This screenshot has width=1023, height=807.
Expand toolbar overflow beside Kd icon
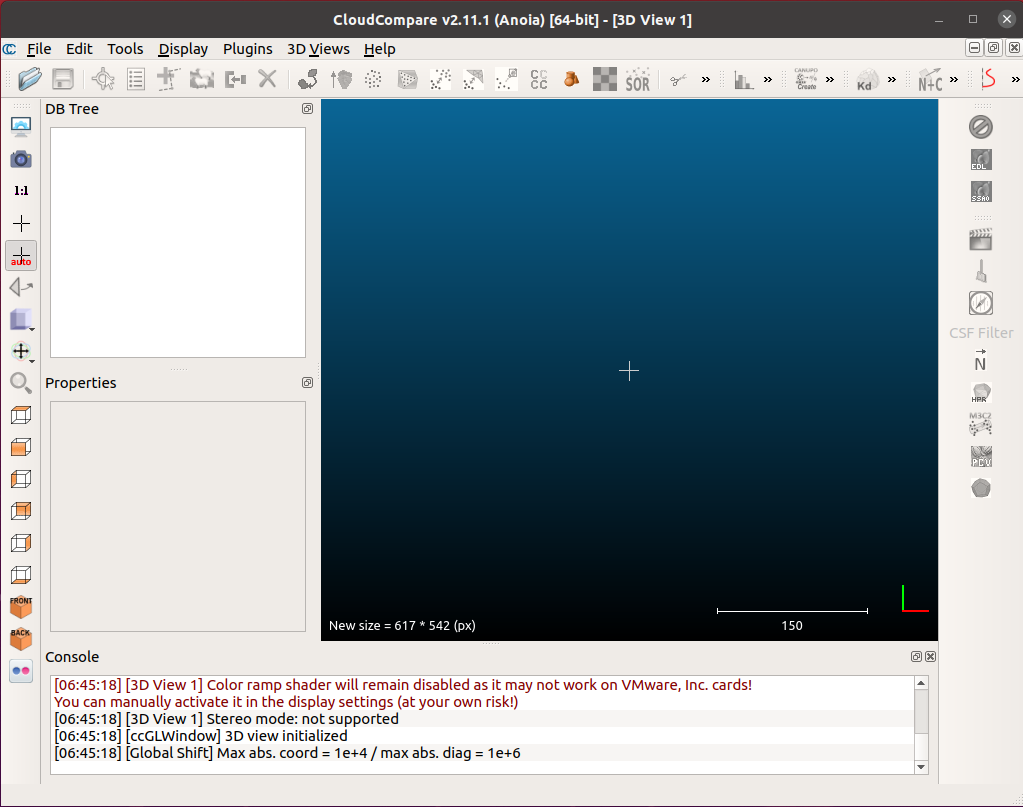(892, 80)
